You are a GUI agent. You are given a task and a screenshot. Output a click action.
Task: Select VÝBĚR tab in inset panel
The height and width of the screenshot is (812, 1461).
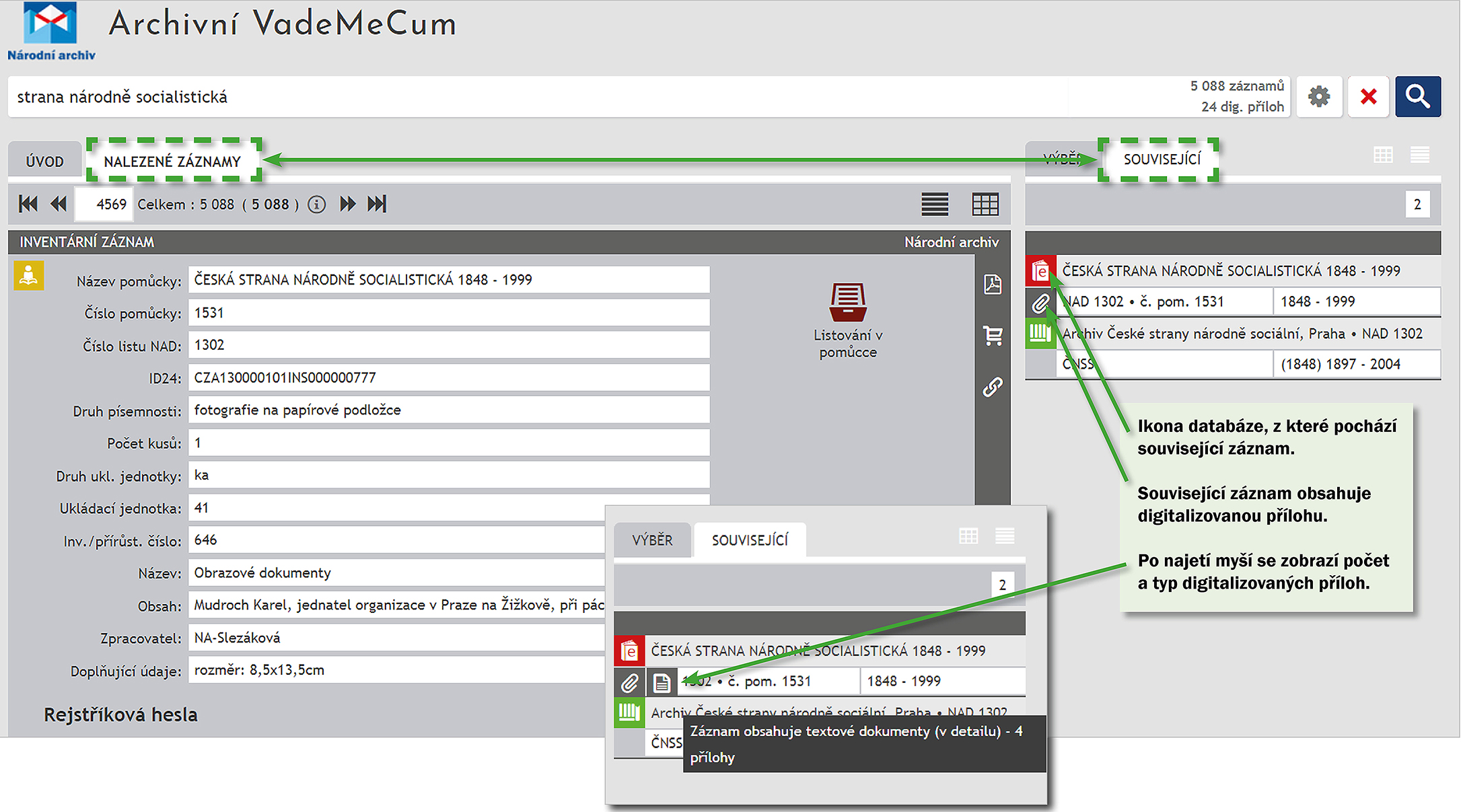(652, 540)
